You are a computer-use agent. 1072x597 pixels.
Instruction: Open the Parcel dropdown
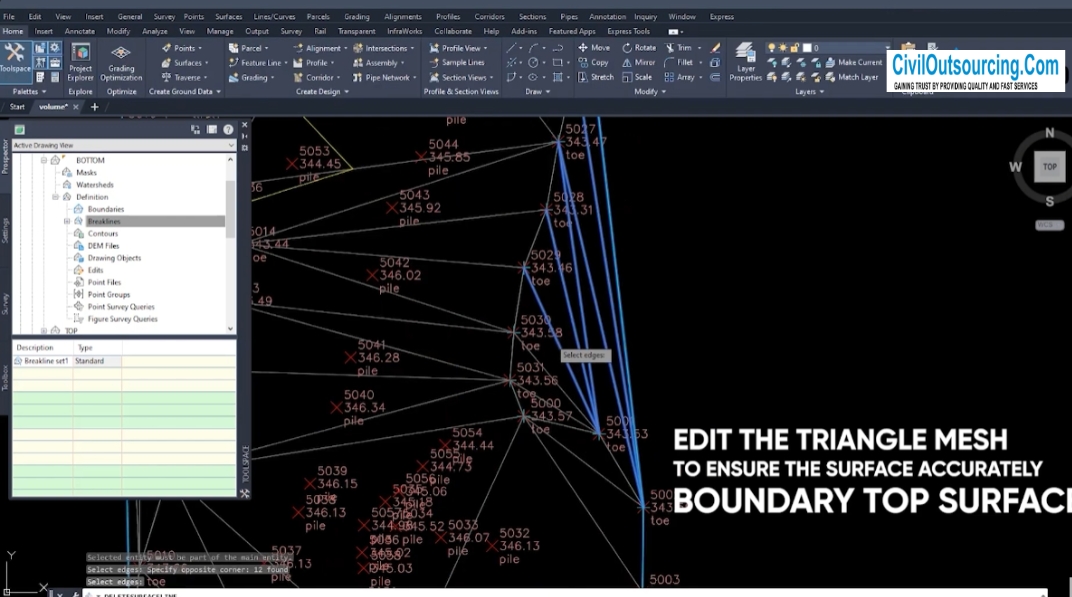[248, 48]
